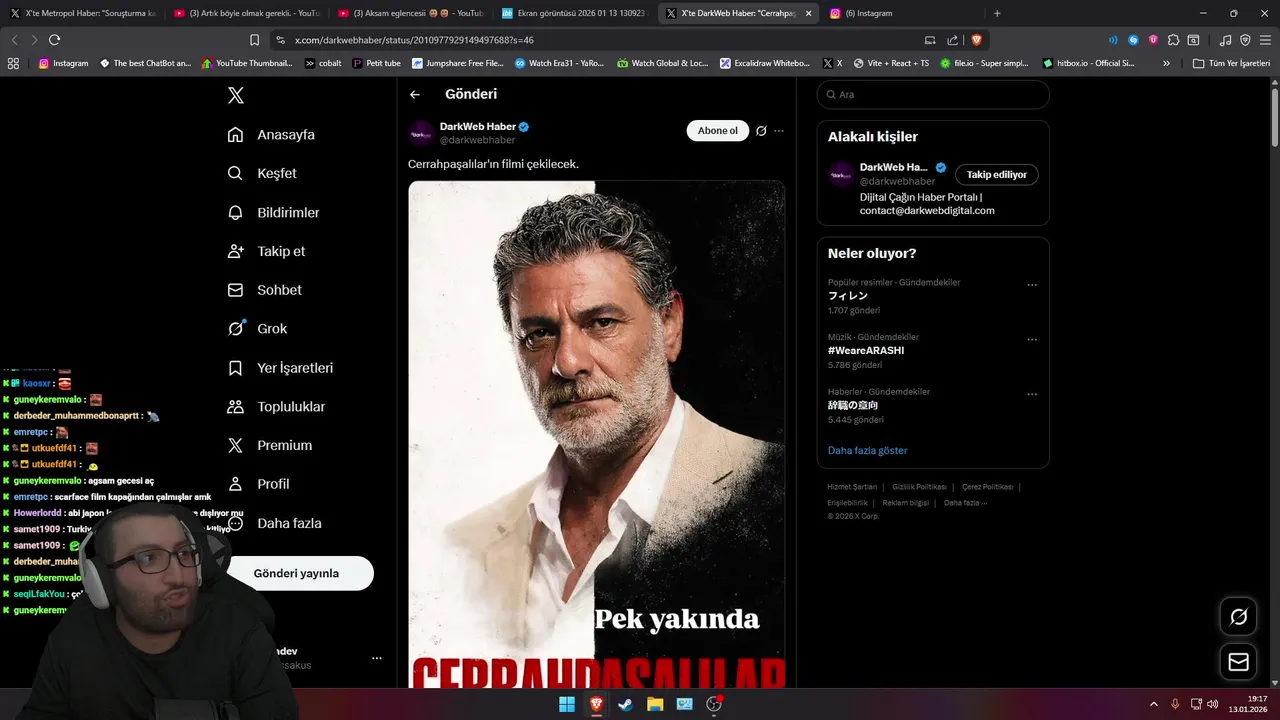1280x720 pixels.
Task: Click Daha fazla göster link
Action: [x=867, y=450]
